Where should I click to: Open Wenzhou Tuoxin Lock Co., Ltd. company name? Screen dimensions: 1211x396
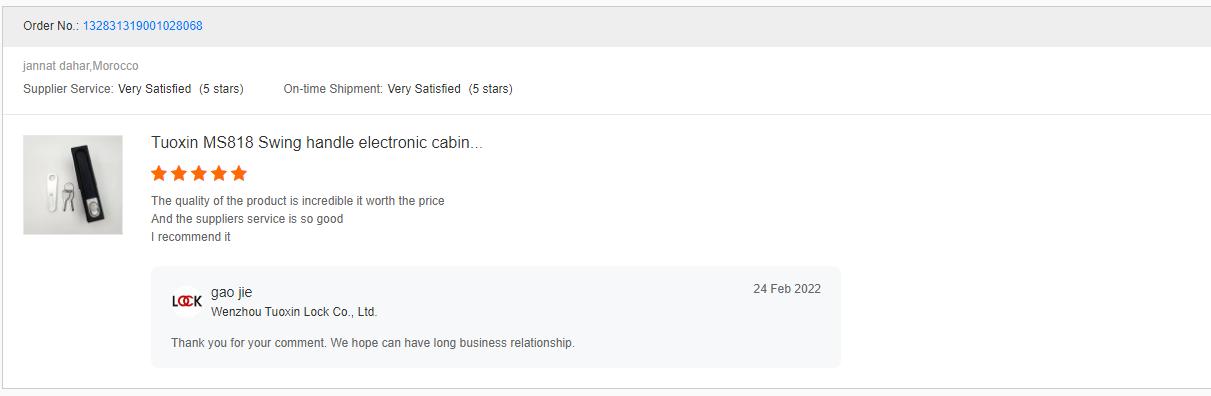(x=294, y=312)
